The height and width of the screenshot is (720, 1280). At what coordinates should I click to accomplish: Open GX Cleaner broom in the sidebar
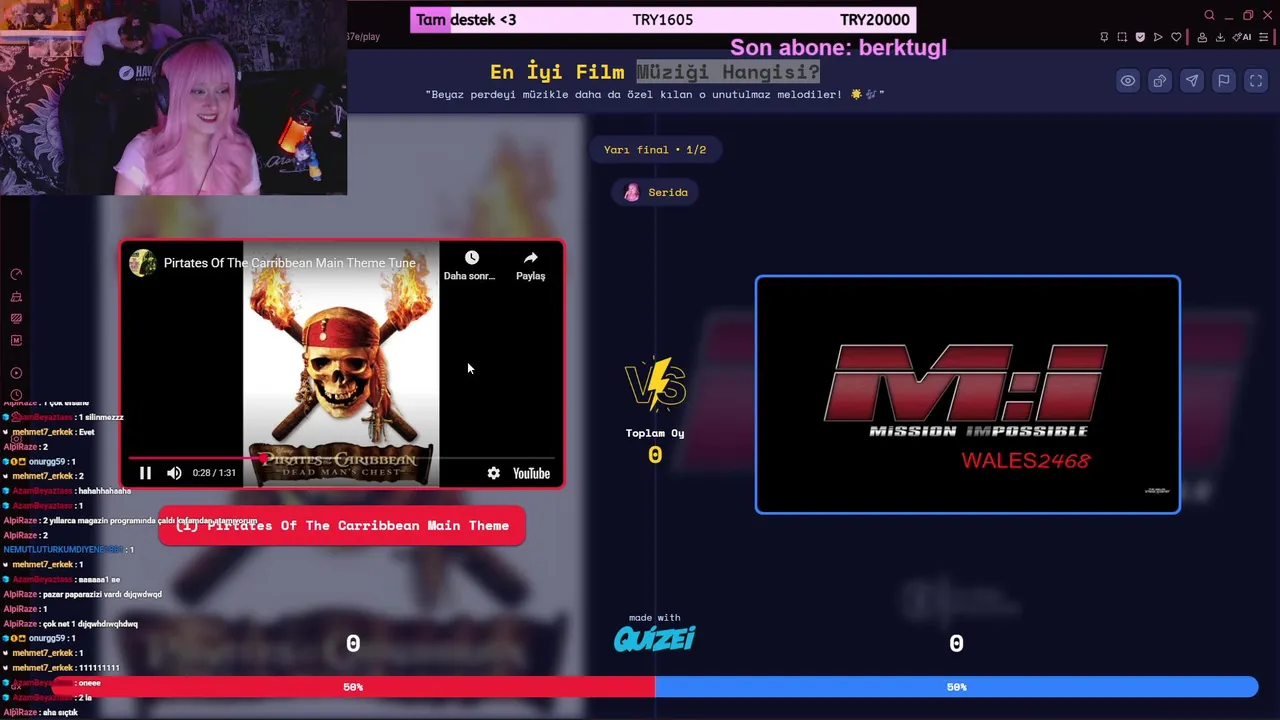(x=16, y=297)
